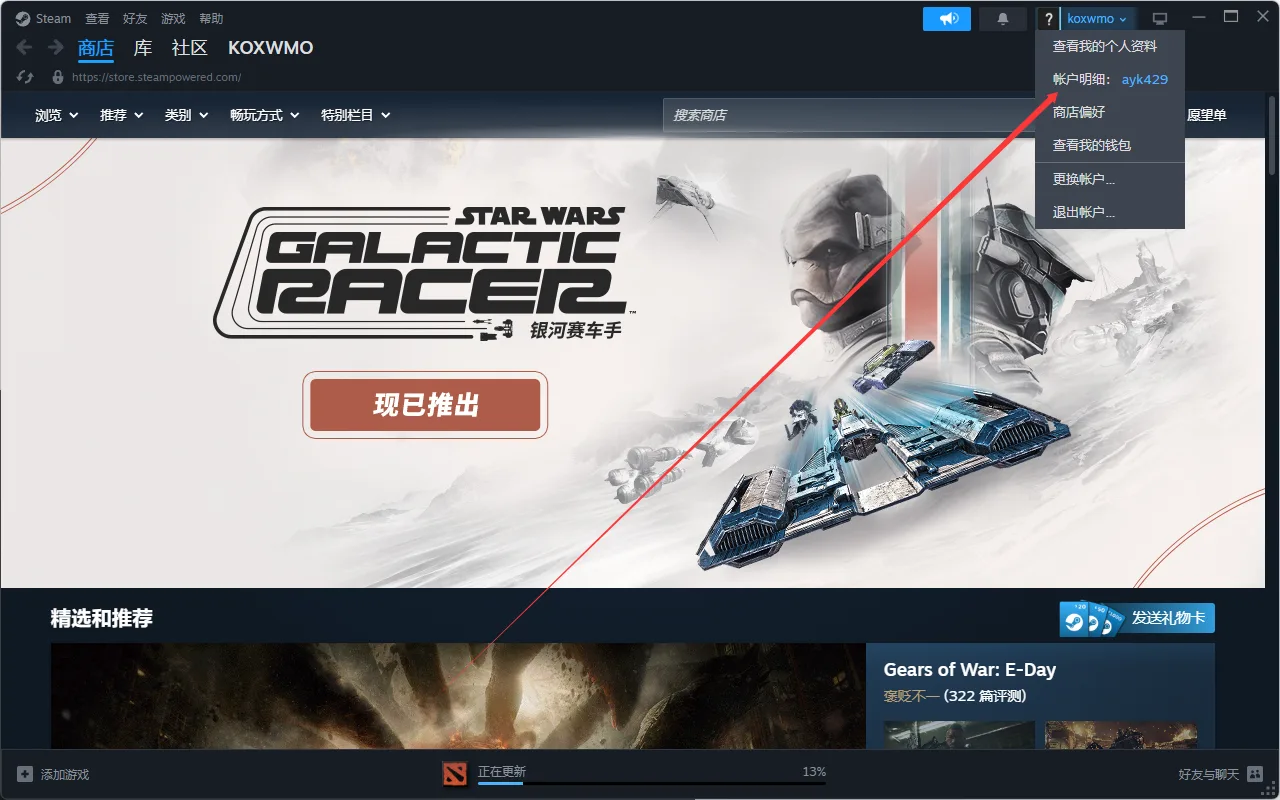Open the 好友 menu
The height and width of the screenshot is (800, 1280).
tap(135, 18)
